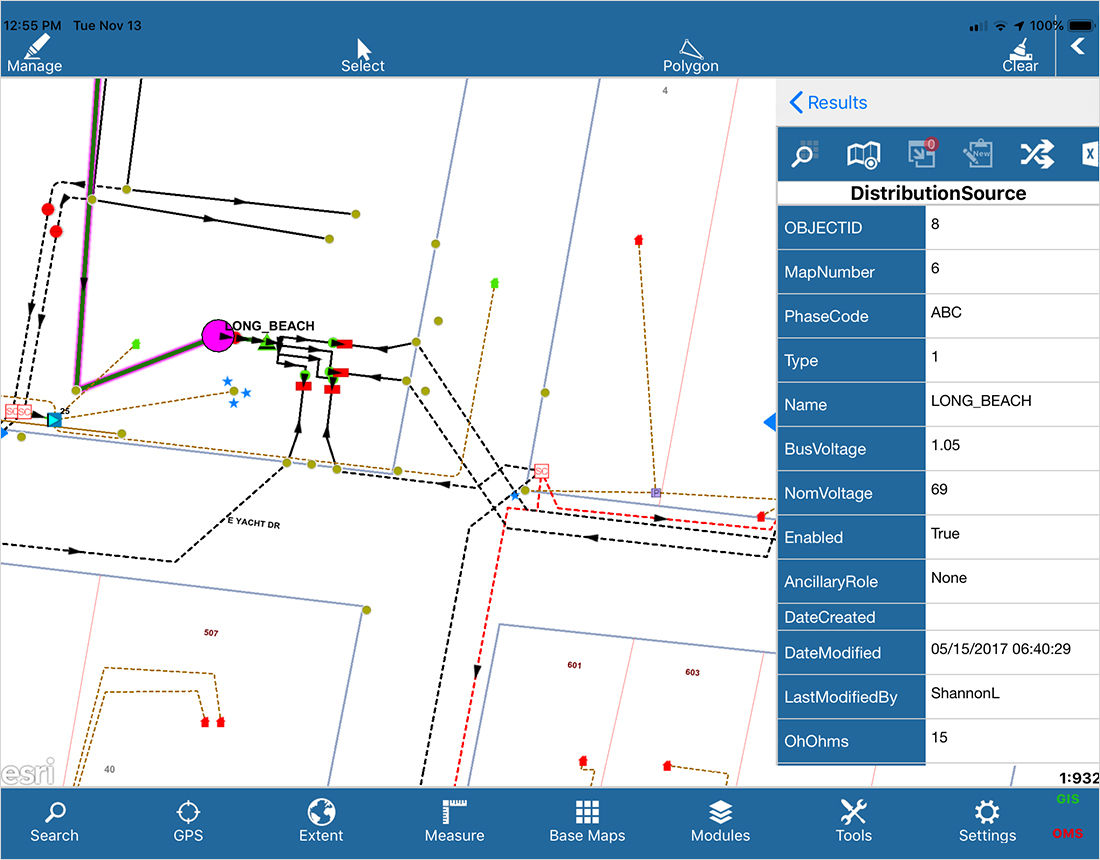Toggle the GIS layer indicator

click(1067, 798)
